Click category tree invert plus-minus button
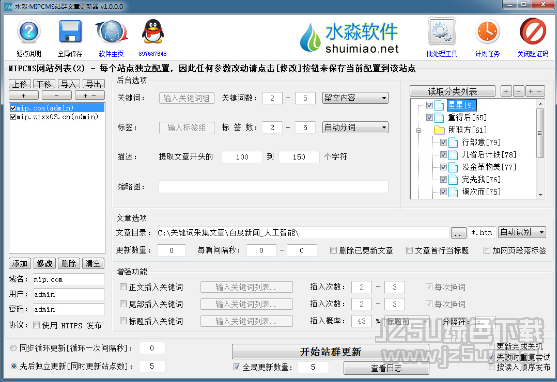Image resolution: width=557 pixels, height=382 pixels. click(x=534, y=91)
